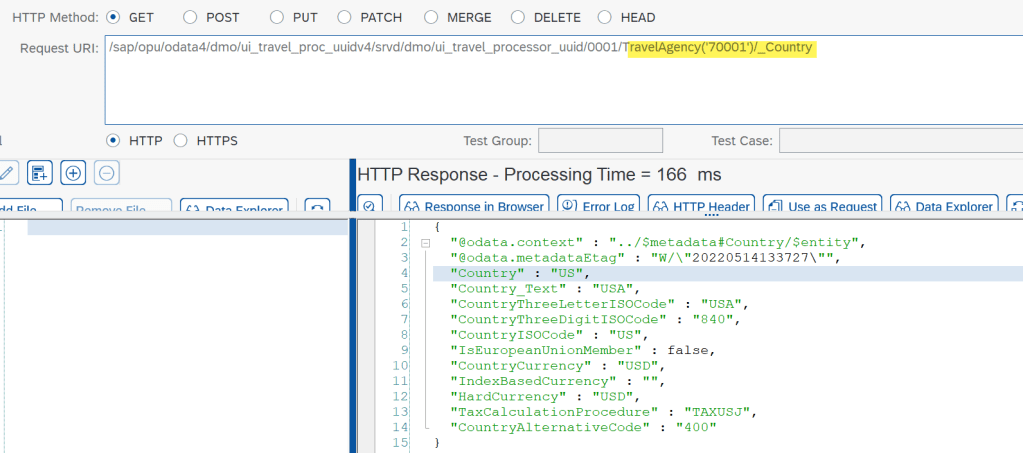This screenshot has width=1023, height=453.
Task: Open Response in Browser
Action: [x=473, y=206]
